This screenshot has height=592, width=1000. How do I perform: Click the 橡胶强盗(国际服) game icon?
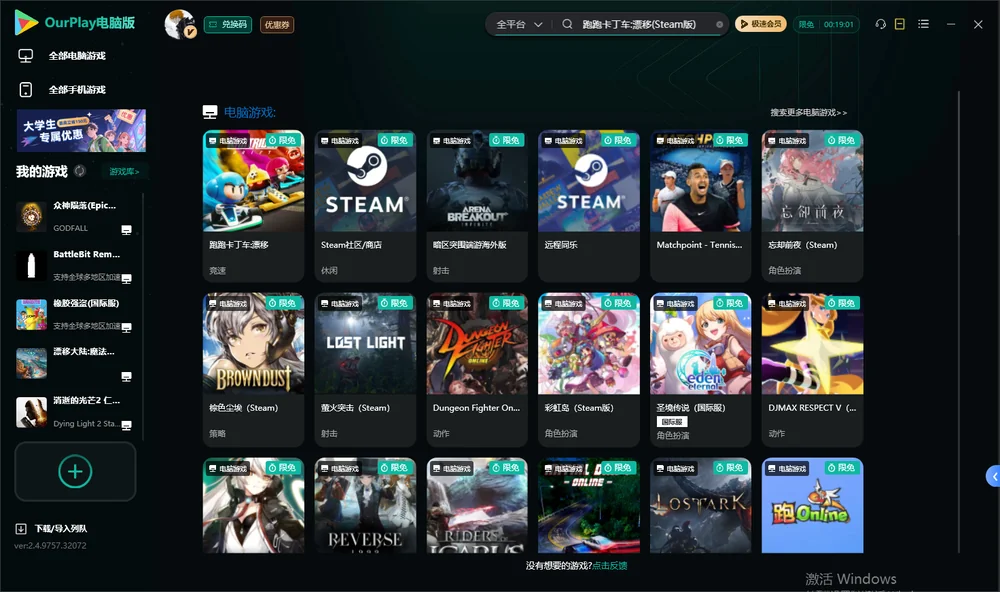click(x=31, y=314)
